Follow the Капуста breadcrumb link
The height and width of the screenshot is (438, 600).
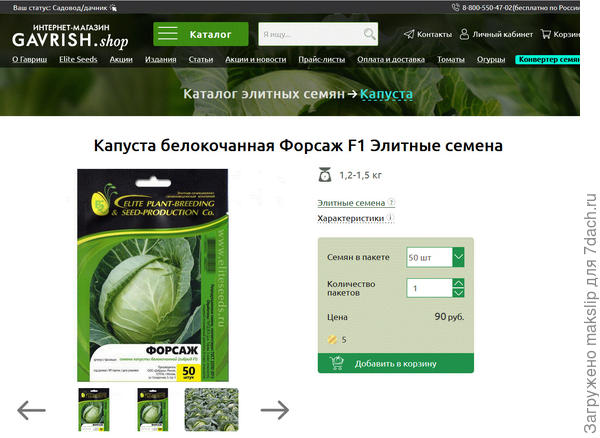pyautogui.click(x=386, y=95)
